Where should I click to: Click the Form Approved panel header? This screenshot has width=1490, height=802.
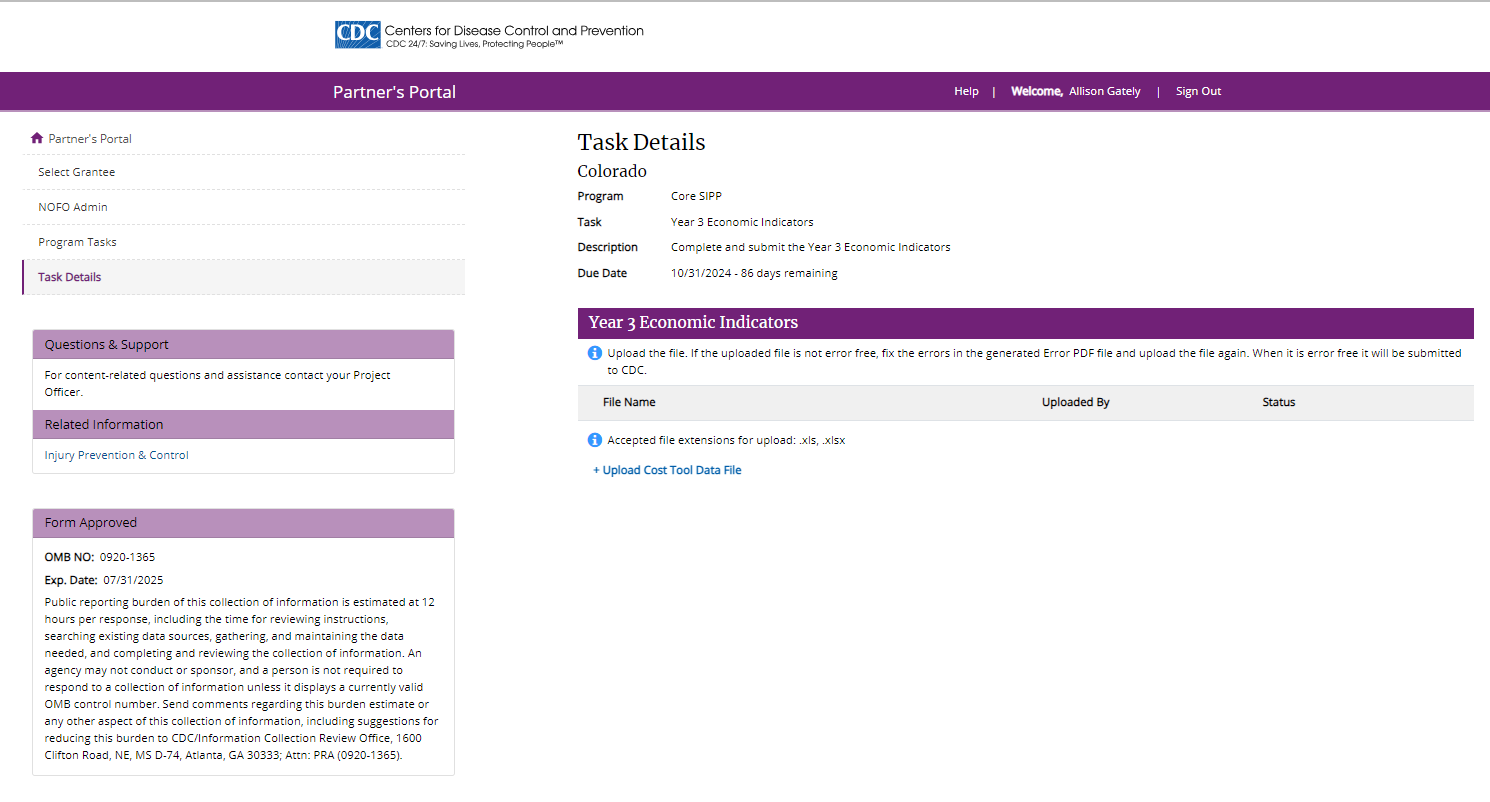click(x=243, y=522)
